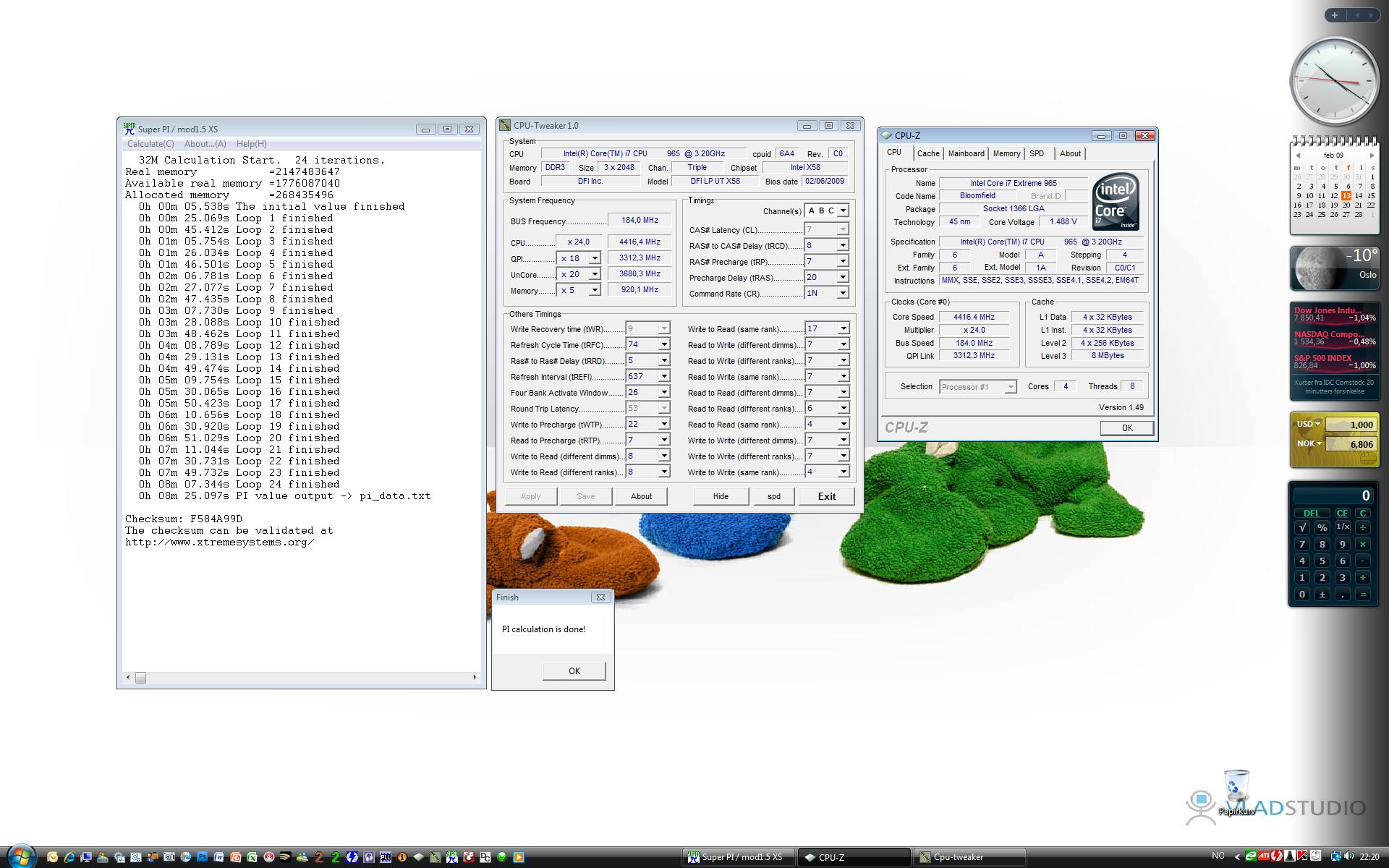Select day 13 in the calendar gadget
Viewport: 1389px width, 868px height.
(x=1346, y=195)
